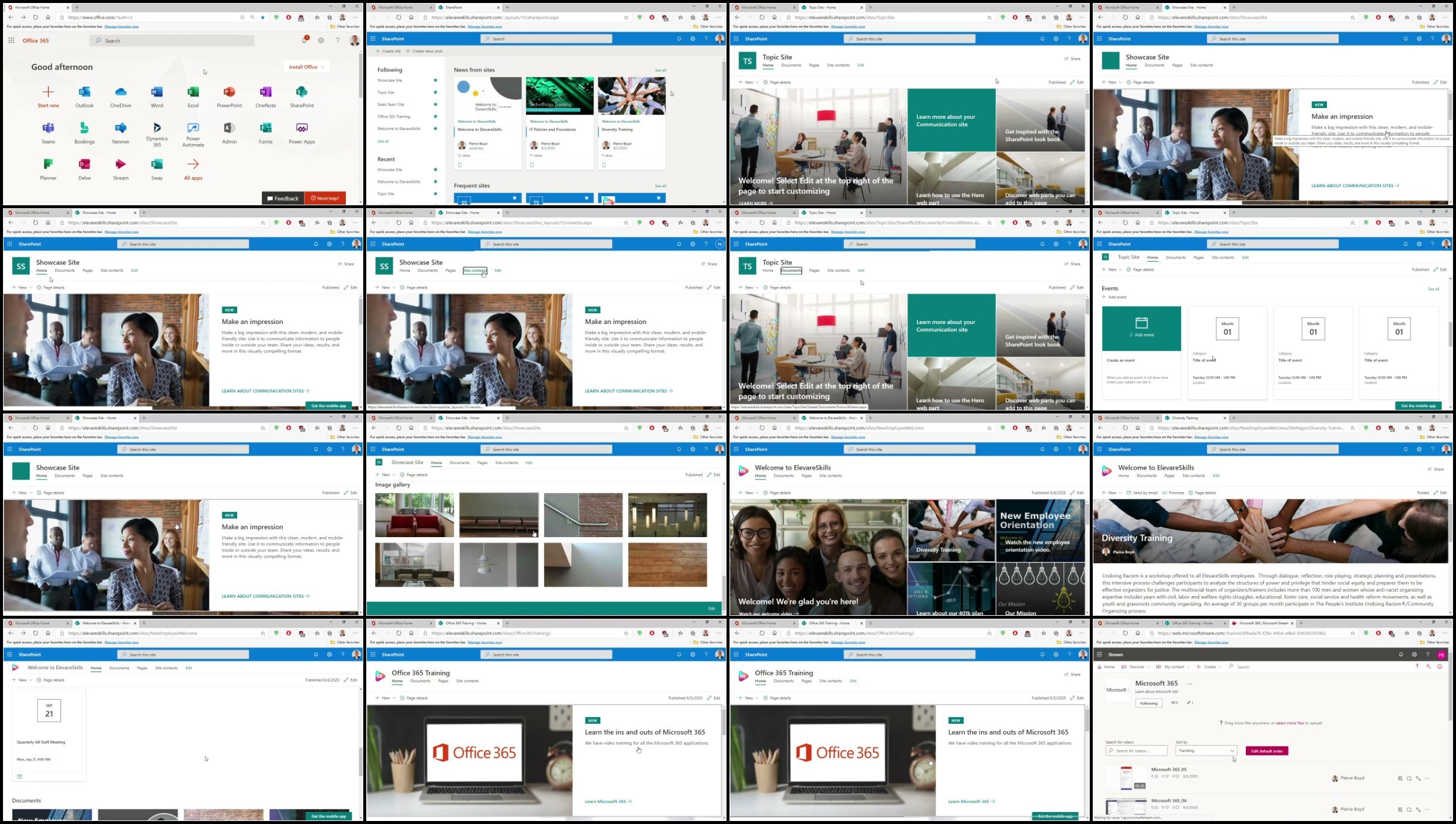Launch the OneDrive app icon
Image resolution: width=1456 pixels, height=824 pixels.
[121, 92]
